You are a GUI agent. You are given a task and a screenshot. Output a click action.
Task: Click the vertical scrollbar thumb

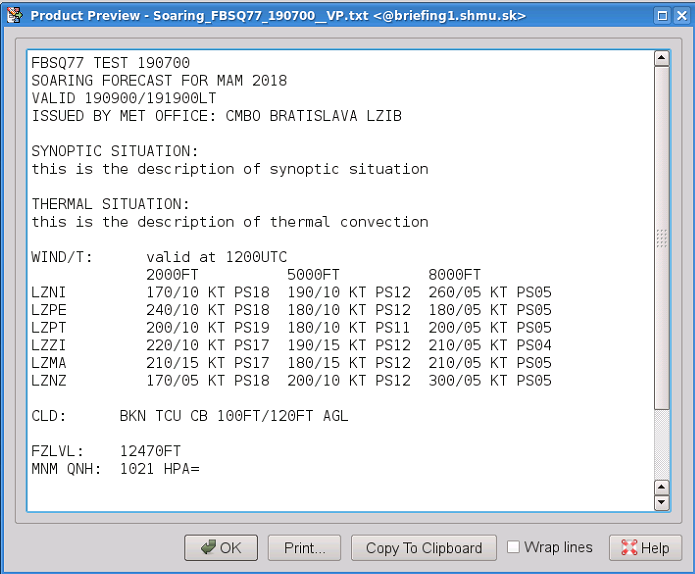click(662, 238)
